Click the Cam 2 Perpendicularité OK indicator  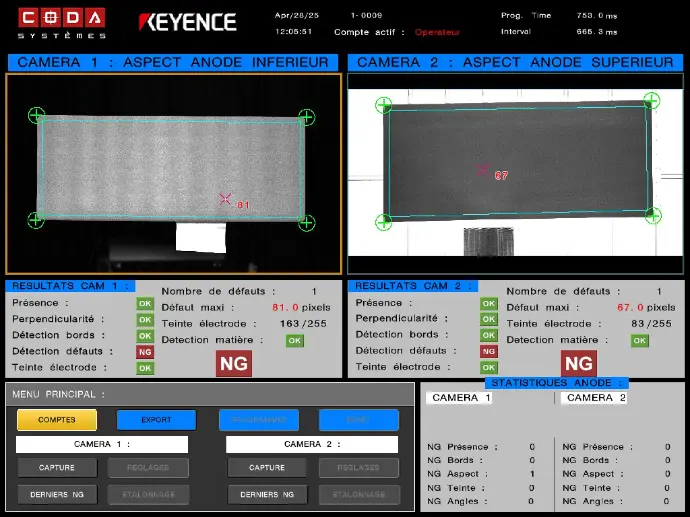tap(488, 319)
